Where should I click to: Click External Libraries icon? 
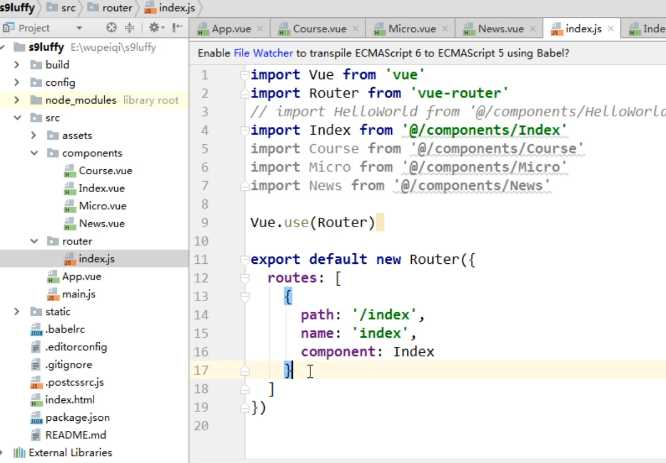20,453
